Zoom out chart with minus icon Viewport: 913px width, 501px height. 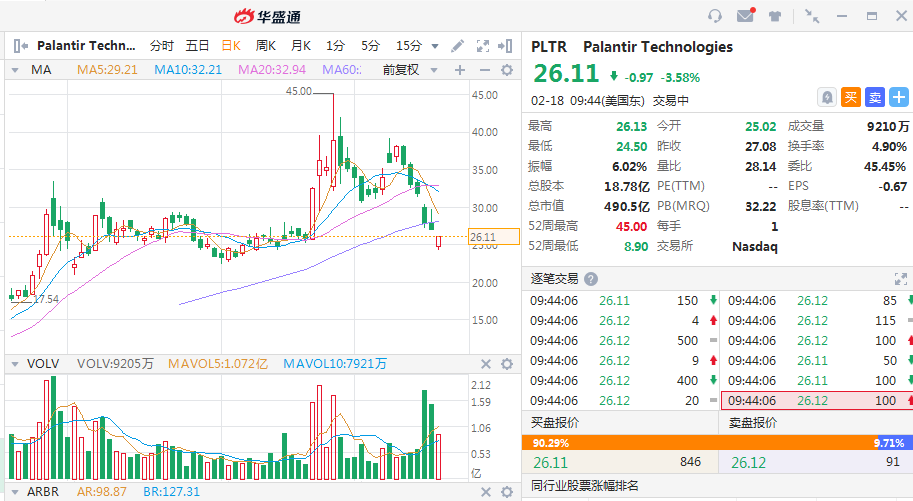(484, 70)
